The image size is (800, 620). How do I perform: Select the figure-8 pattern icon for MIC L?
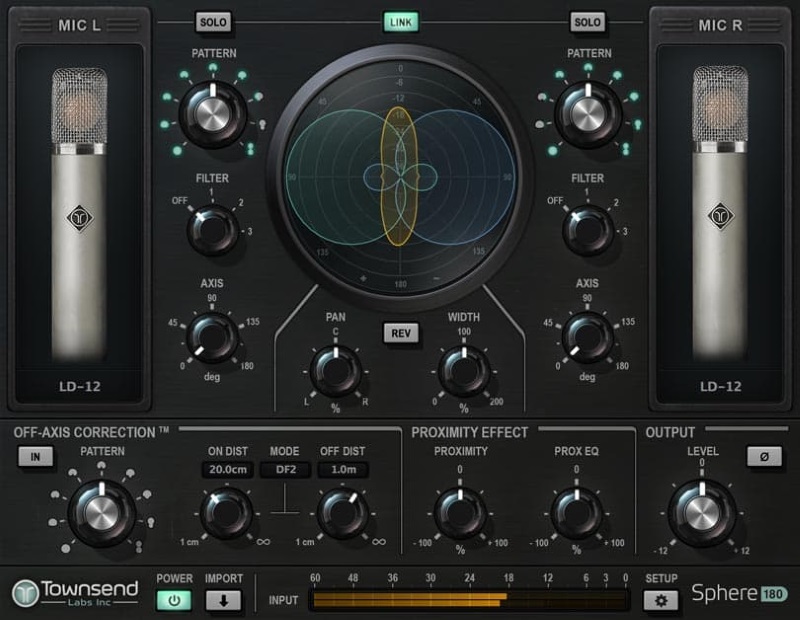point(251,149)
